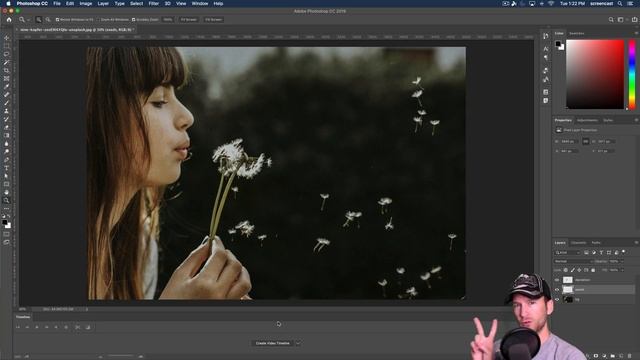Select the Blur tool
The image size is (640, 360).
pyautogui.click(x=7, y=144)
